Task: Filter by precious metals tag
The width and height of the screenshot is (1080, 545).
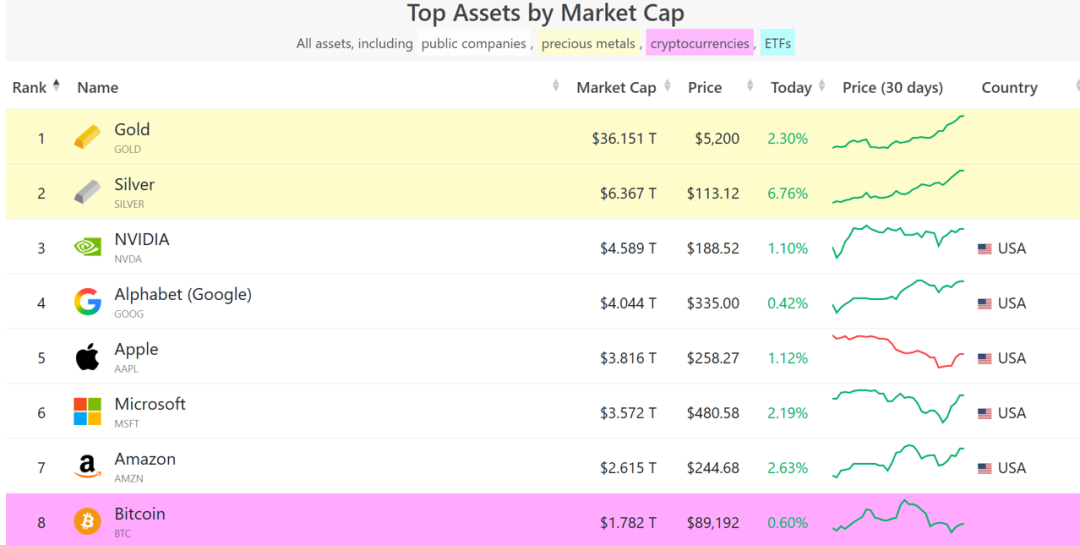Action: [x=588, y=43]
